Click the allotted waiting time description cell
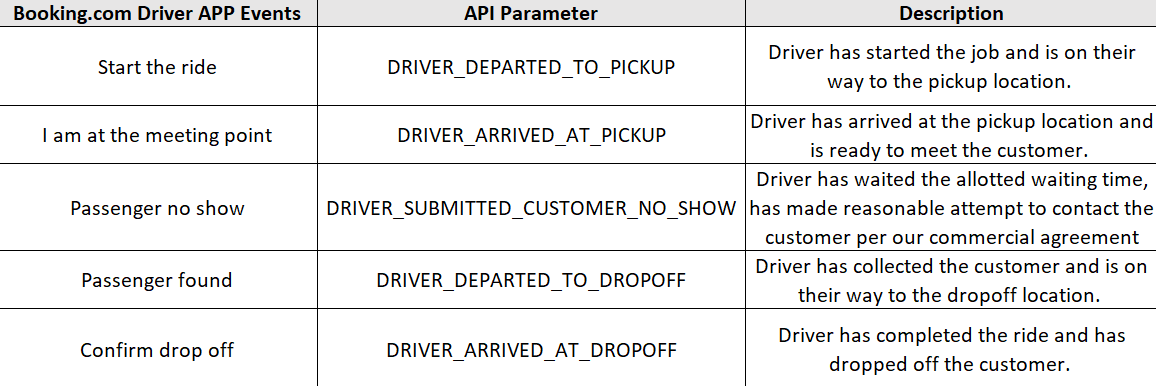 950,208
